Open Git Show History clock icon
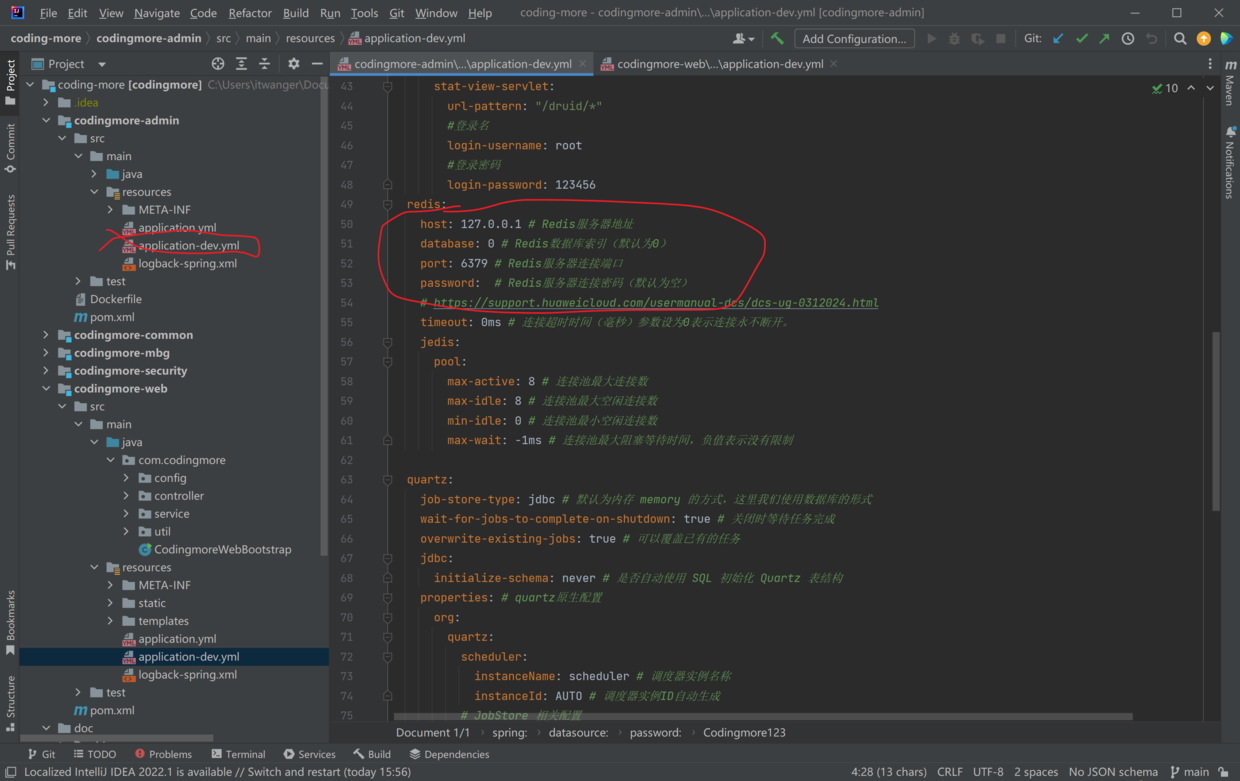Image resolution: width=1240 pixels, height=781 pixels. point(1128,39)
